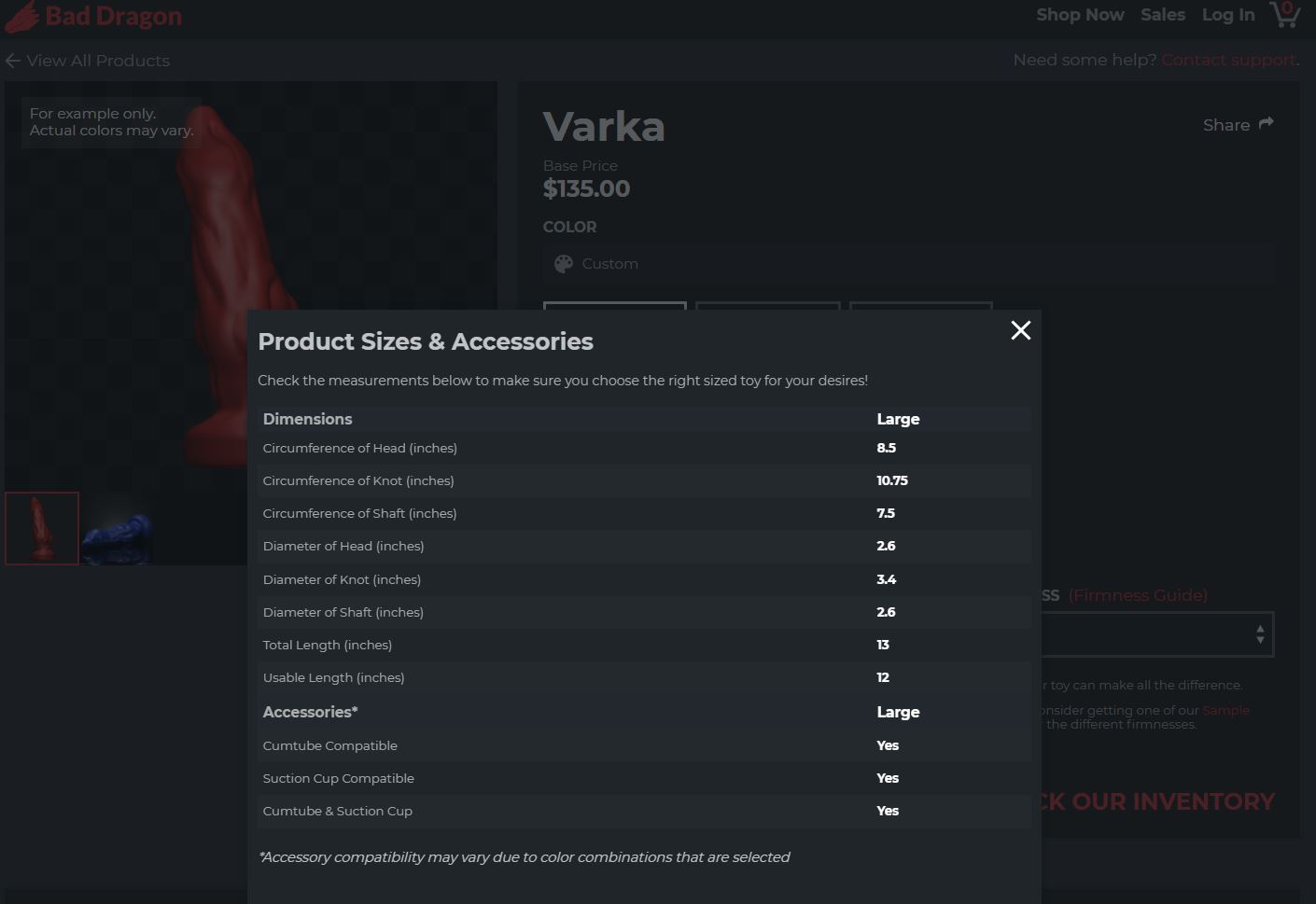Open the Firmness Guide link
Screen dimensions: 1316x904
[x=1138, y=595]
